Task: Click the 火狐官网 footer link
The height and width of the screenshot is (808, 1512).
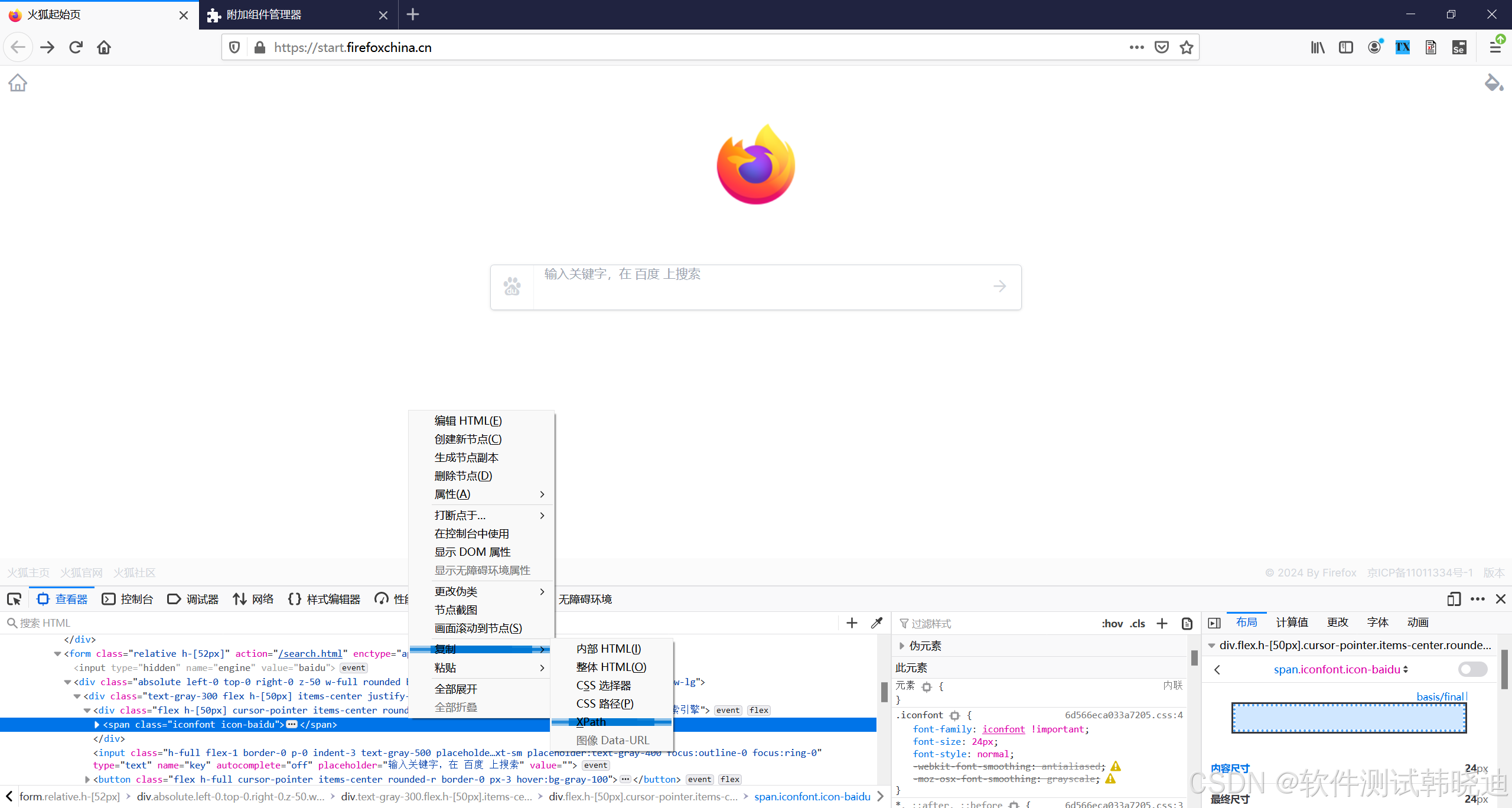Action: click(x=82, y=572)
